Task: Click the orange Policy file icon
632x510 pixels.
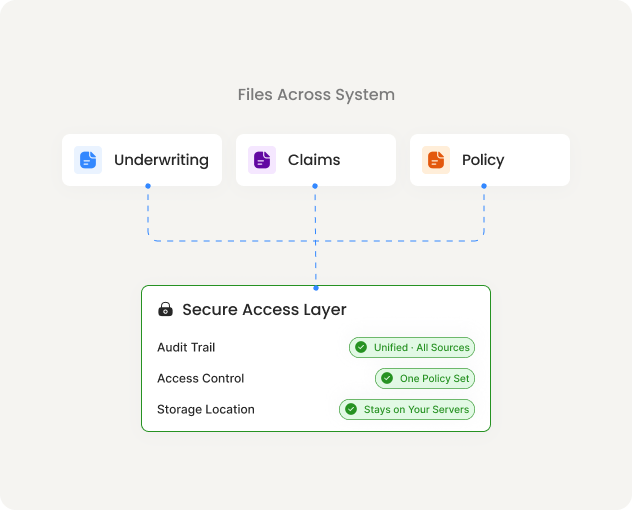Action: [x=436, y=160]
